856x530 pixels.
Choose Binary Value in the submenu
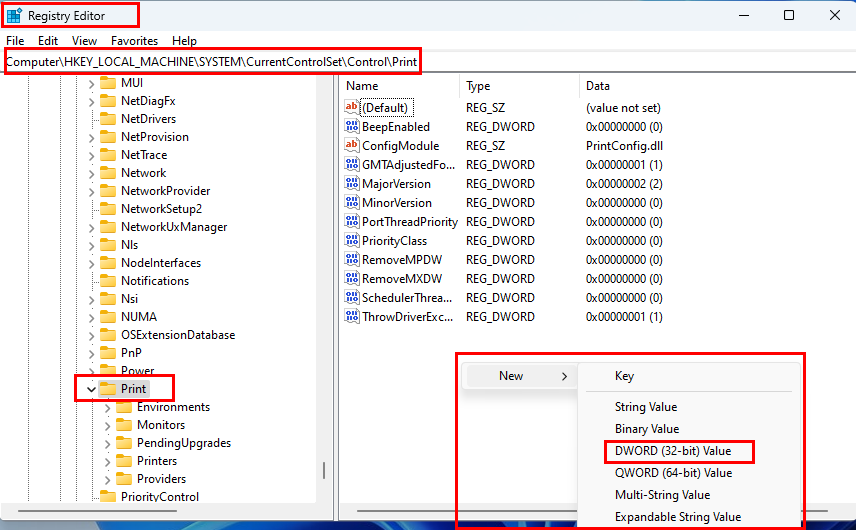(x=647, y=429)
